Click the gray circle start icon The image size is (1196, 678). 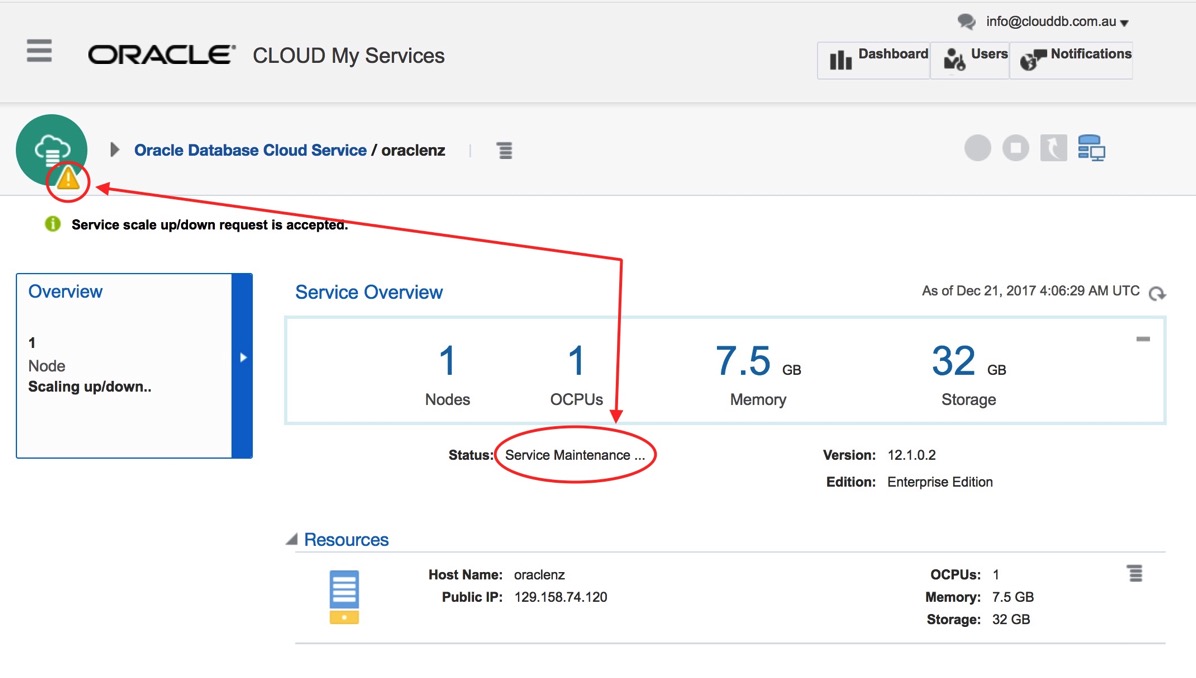(977, 149)
